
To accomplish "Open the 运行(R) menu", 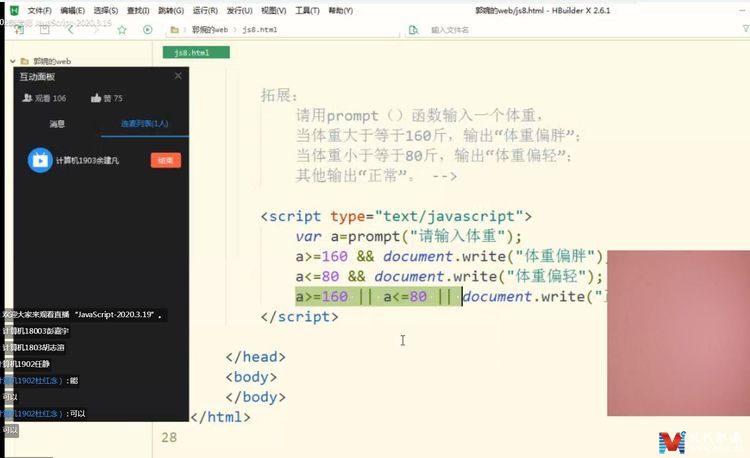I will (x=205, y=11).
